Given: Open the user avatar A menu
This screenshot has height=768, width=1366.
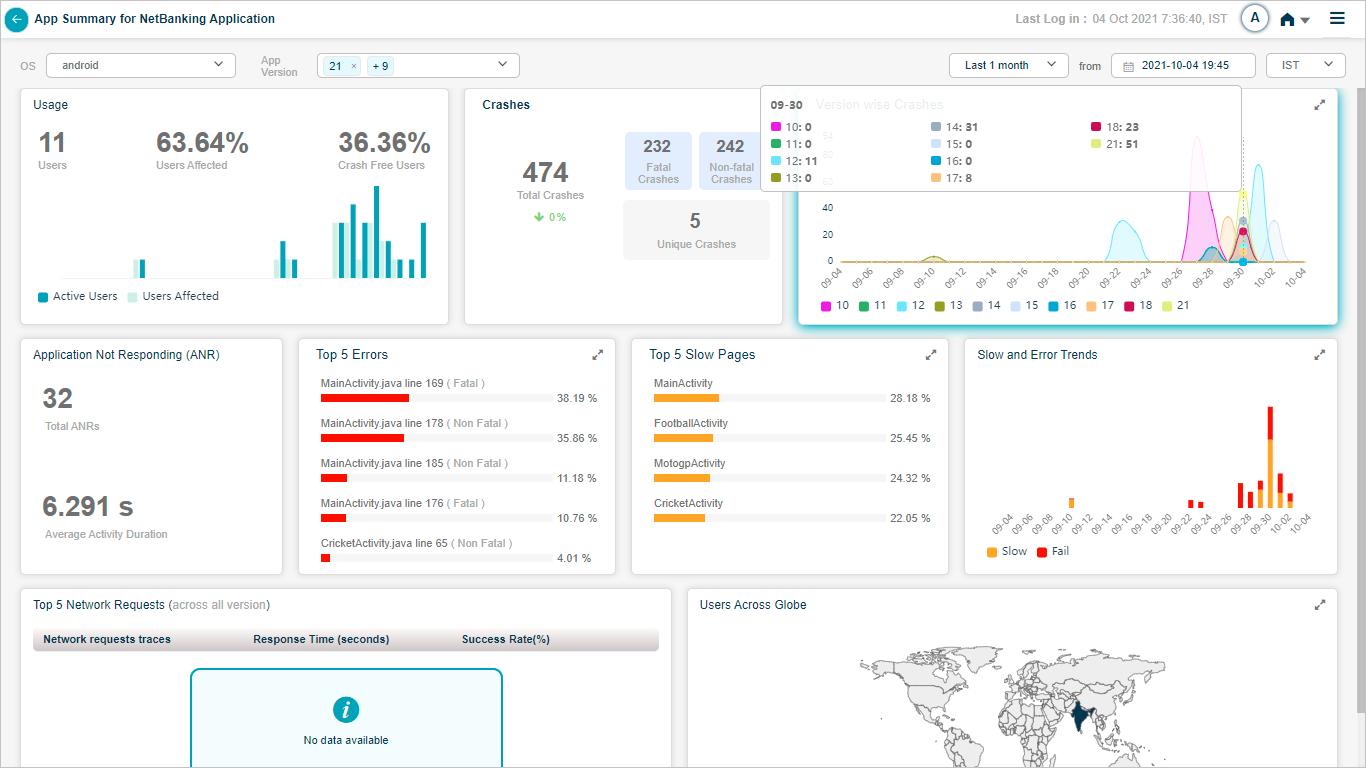Looking at the screenshot, I should [1254, 18].
